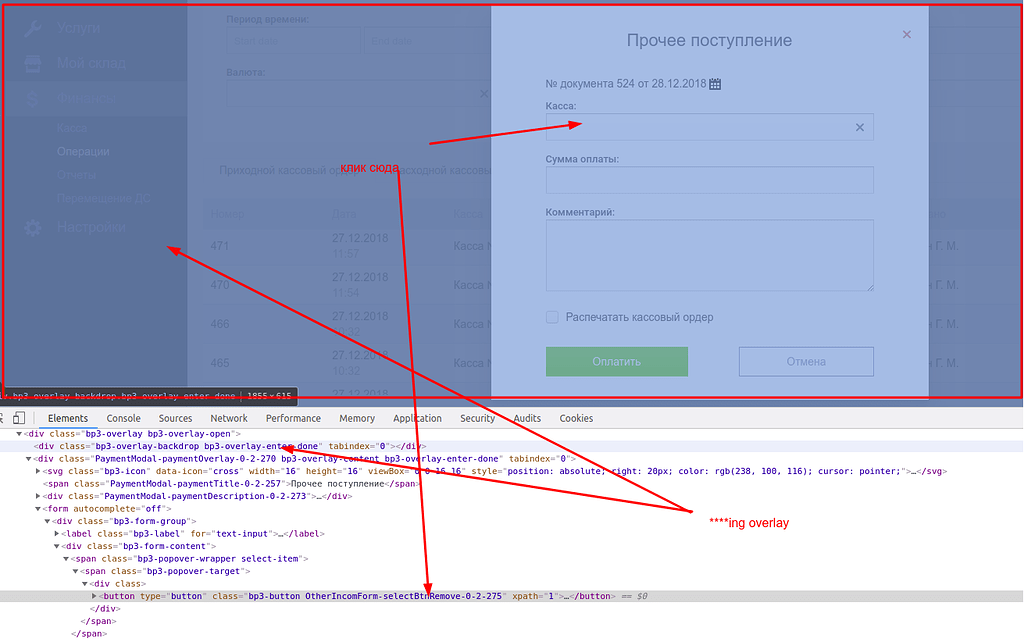Open the calendar icon next to the document date
Screen dimensions: 1024x642
(x=715, y=84)
